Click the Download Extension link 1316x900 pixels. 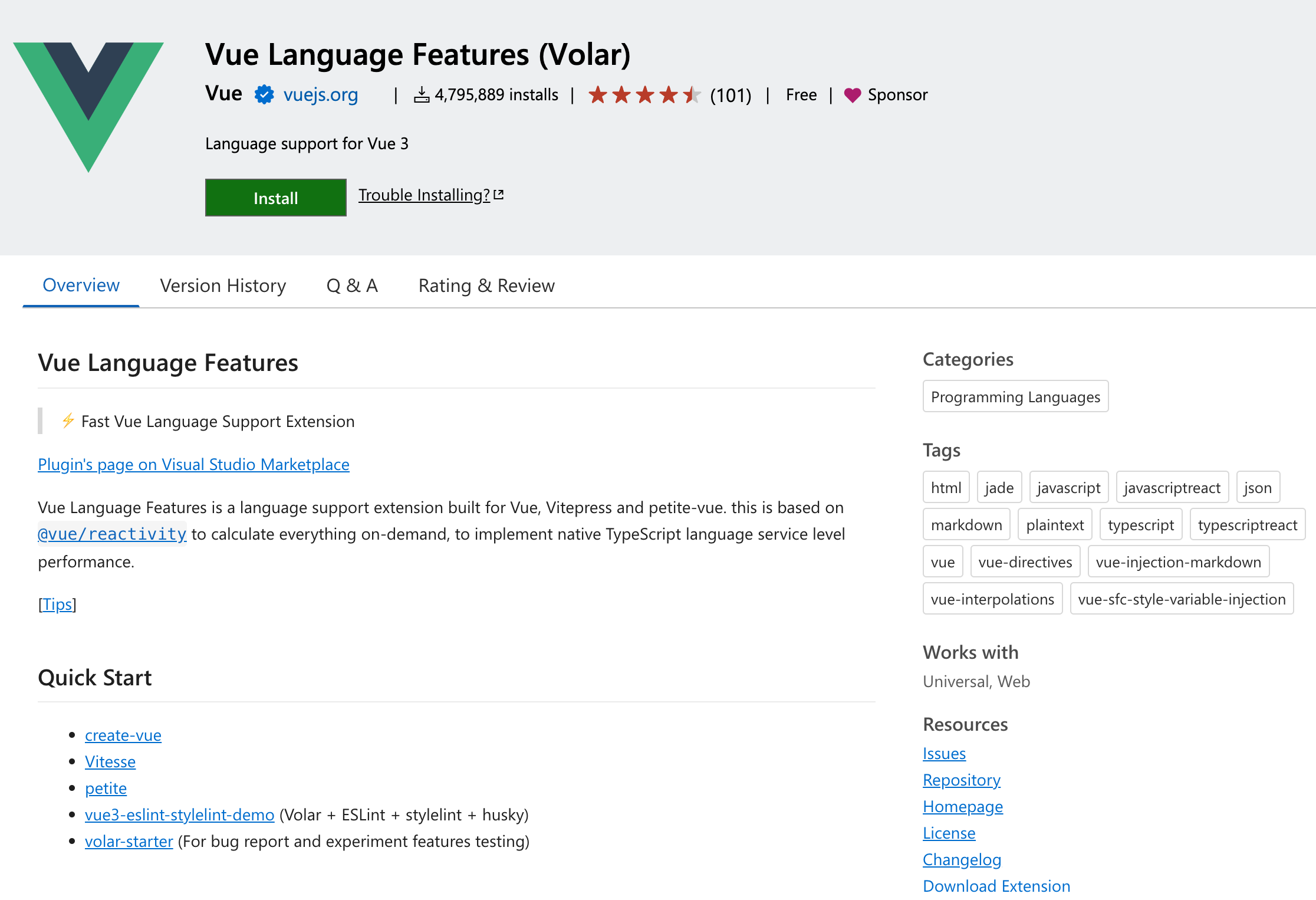(996, 886)
